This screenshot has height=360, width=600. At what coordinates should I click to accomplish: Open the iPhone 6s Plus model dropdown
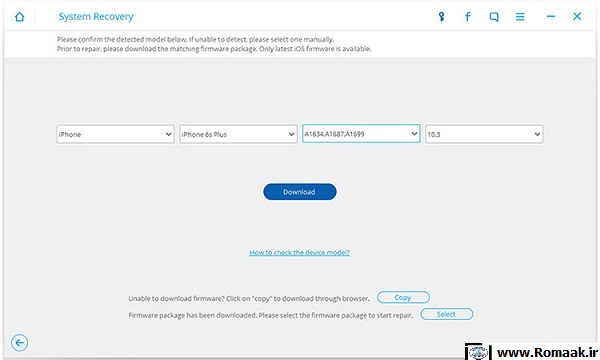[238, 134]
